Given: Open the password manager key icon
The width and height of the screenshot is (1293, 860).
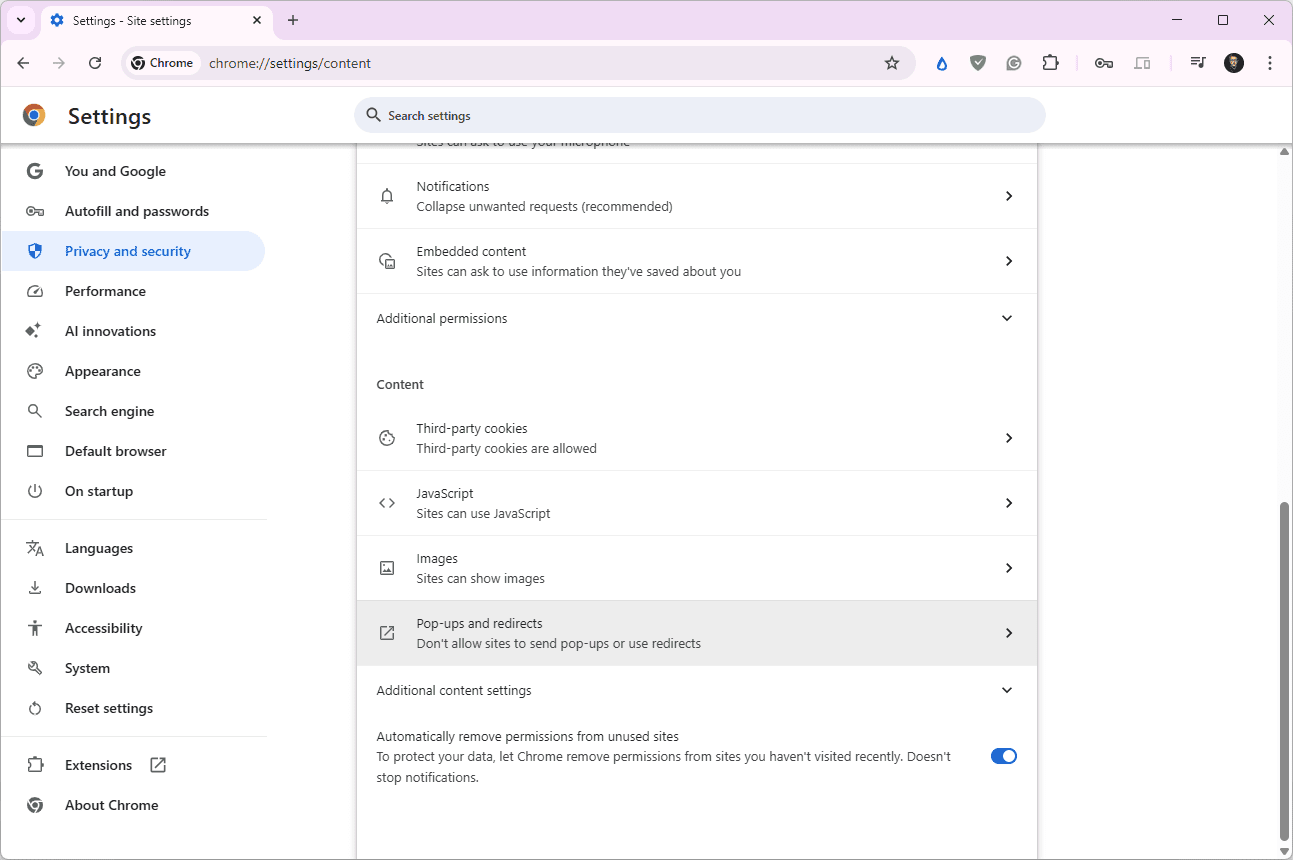Looking at the screenshot, I should pos(1104,63).
